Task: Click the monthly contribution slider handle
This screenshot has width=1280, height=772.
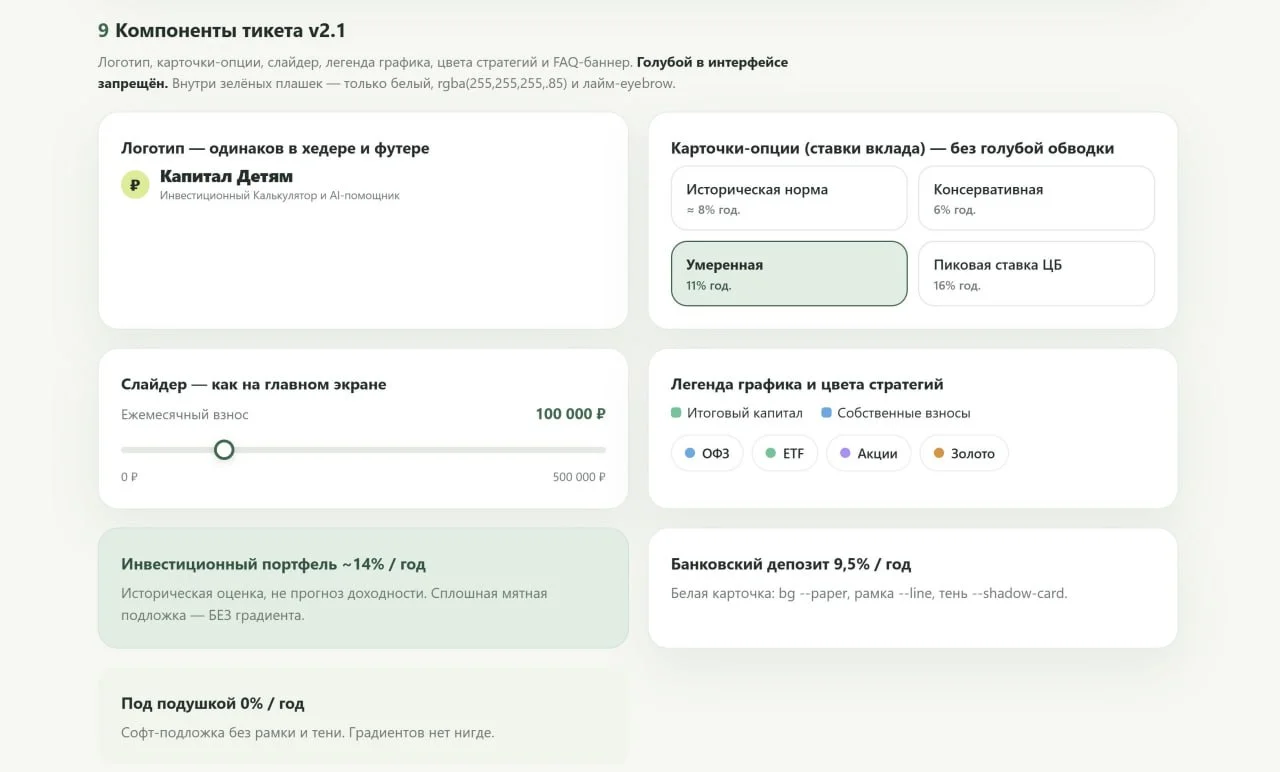Action: 224,450
